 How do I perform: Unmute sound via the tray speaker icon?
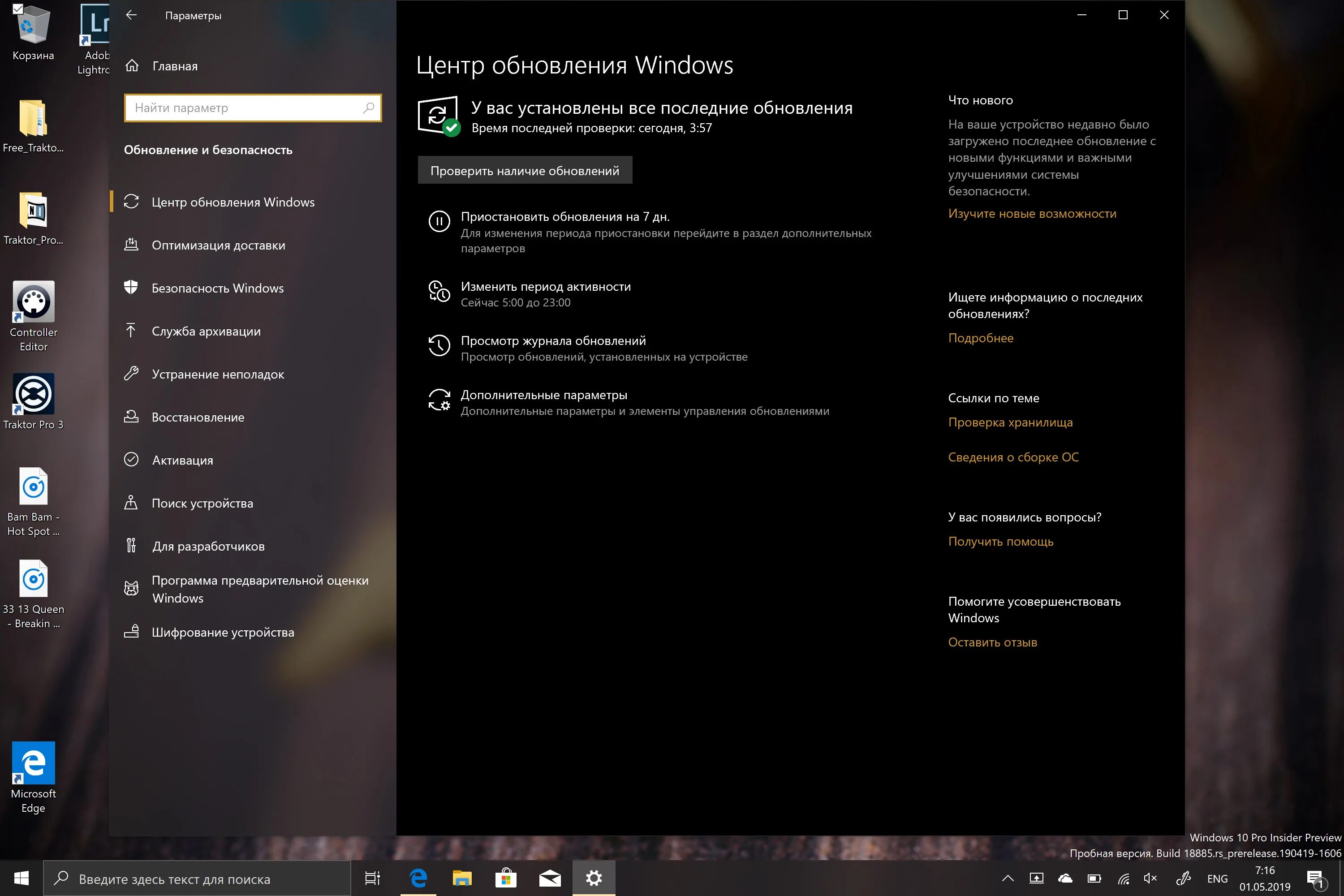pyautogui.click(x=1150, y=878)
